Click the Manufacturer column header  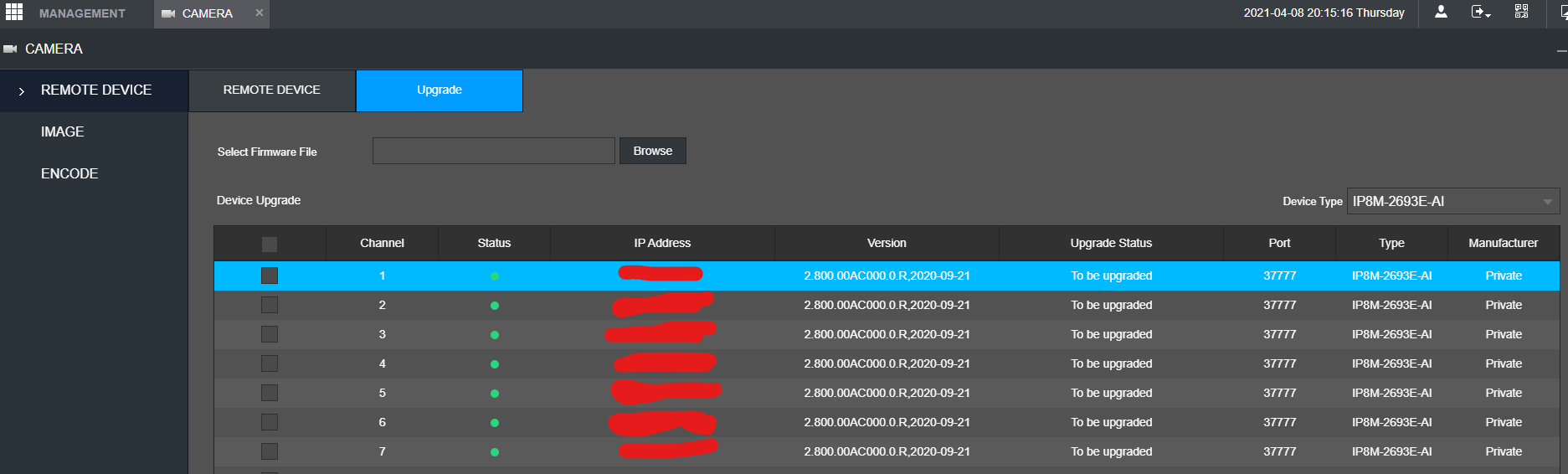1504,243
